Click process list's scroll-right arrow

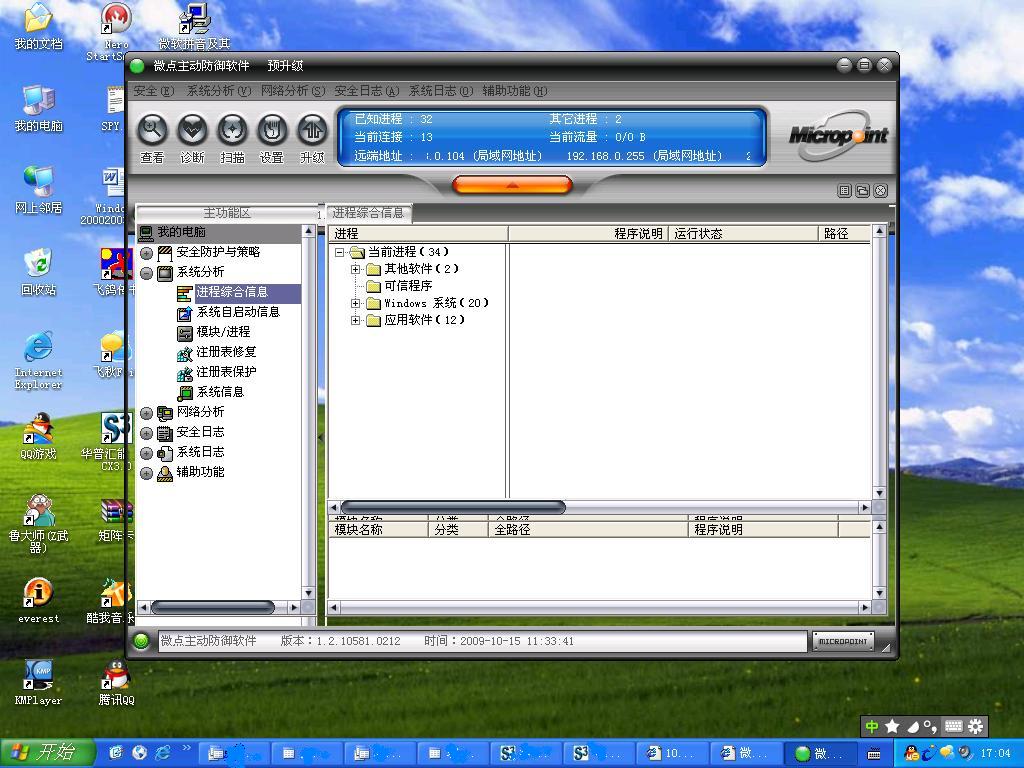(x=865, y=507)
